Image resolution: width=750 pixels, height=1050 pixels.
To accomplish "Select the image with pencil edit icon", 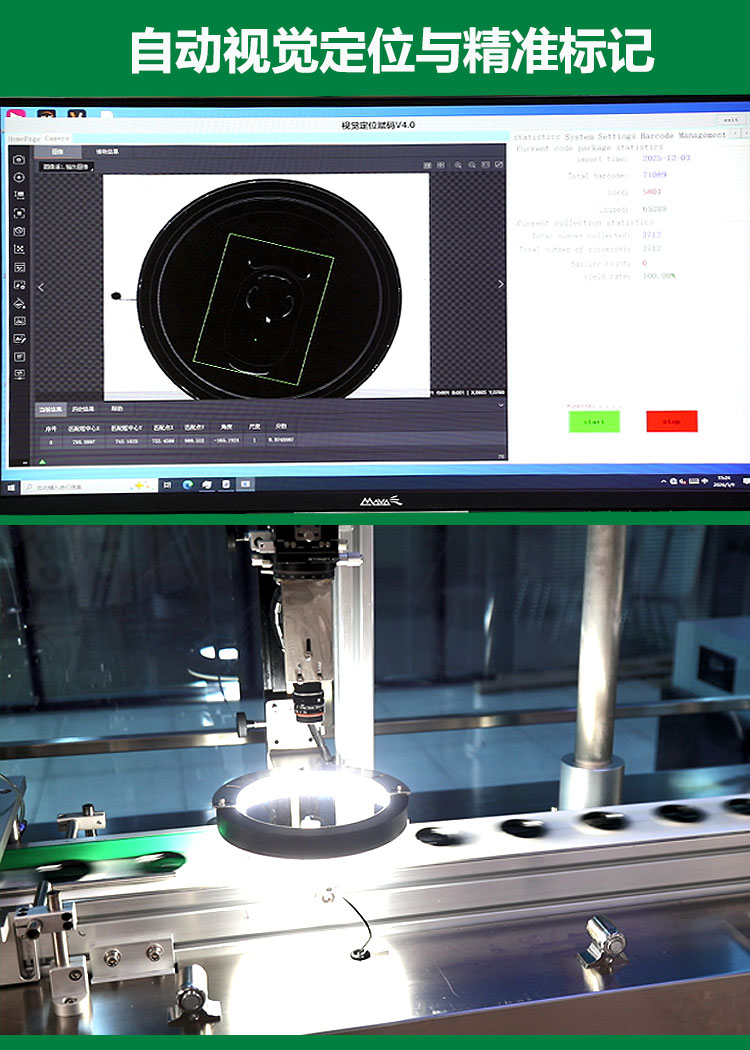I will pos(19,339).
